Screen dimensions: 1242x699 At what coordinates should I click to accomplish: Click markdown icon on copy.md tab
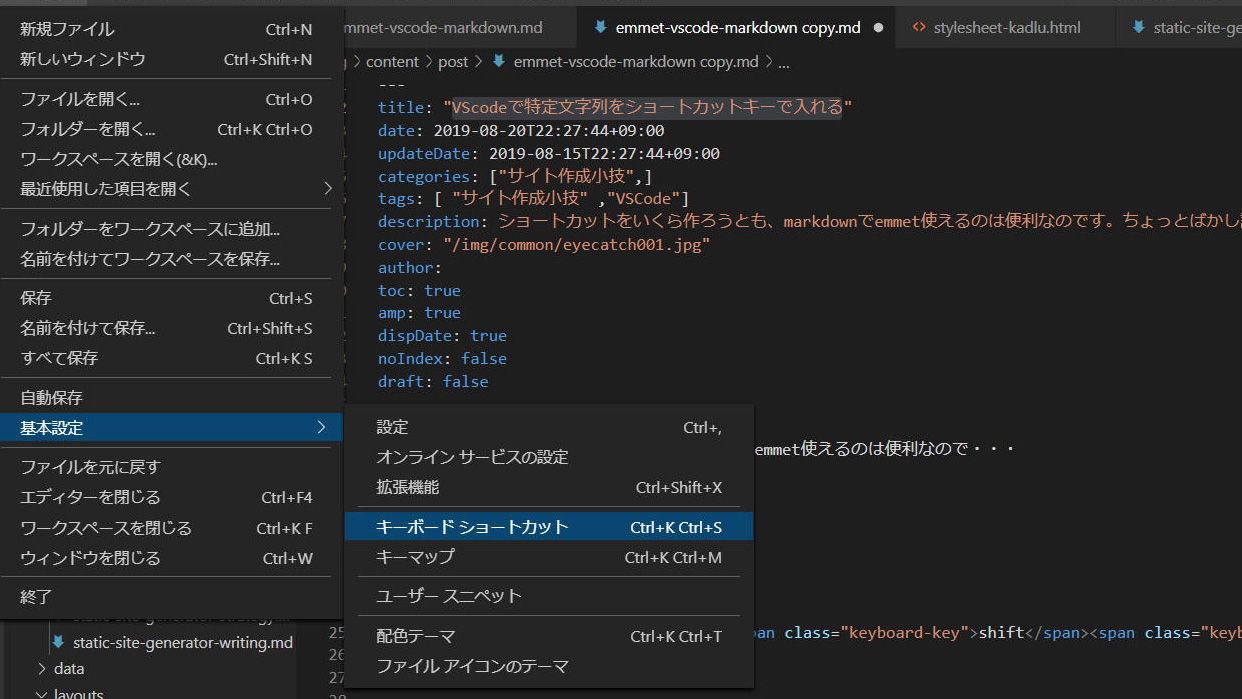pyautogui.click(x=600, y=27)
